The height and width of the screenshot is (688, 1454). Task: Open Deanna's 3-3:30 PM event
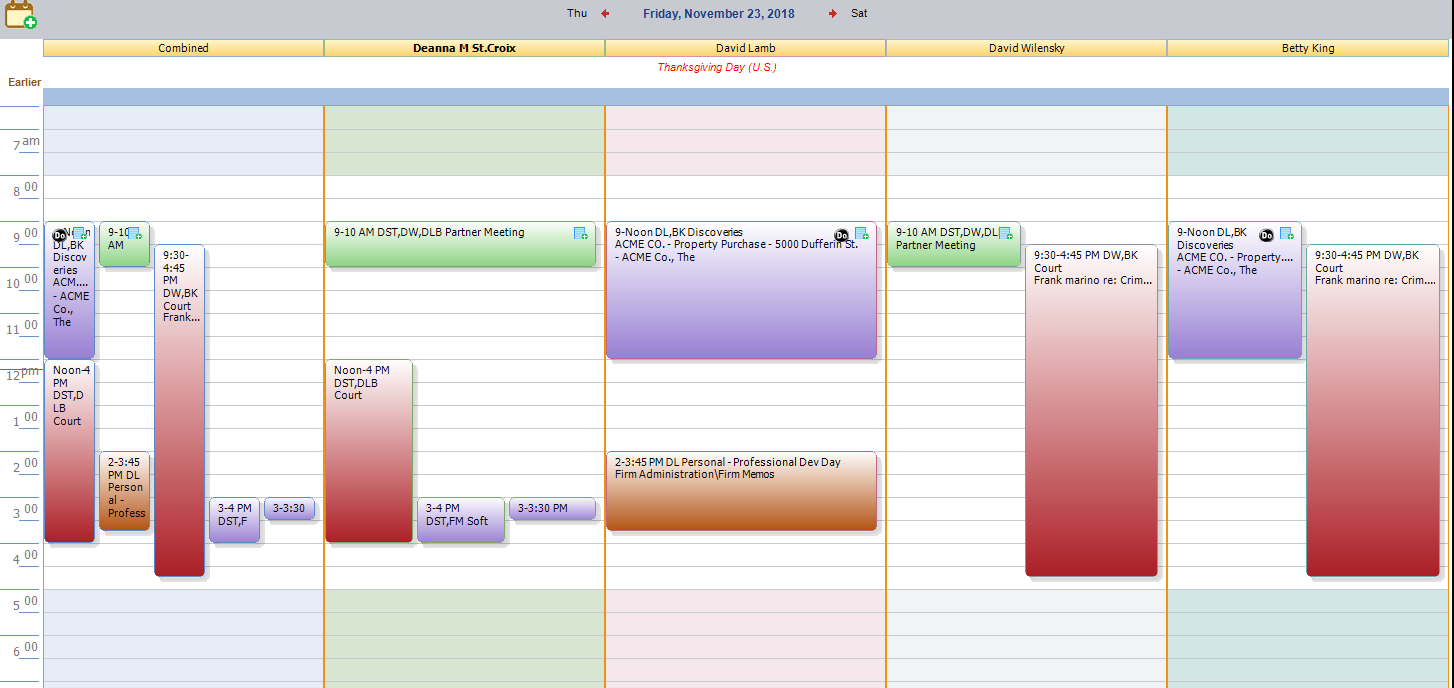point(552,508)
